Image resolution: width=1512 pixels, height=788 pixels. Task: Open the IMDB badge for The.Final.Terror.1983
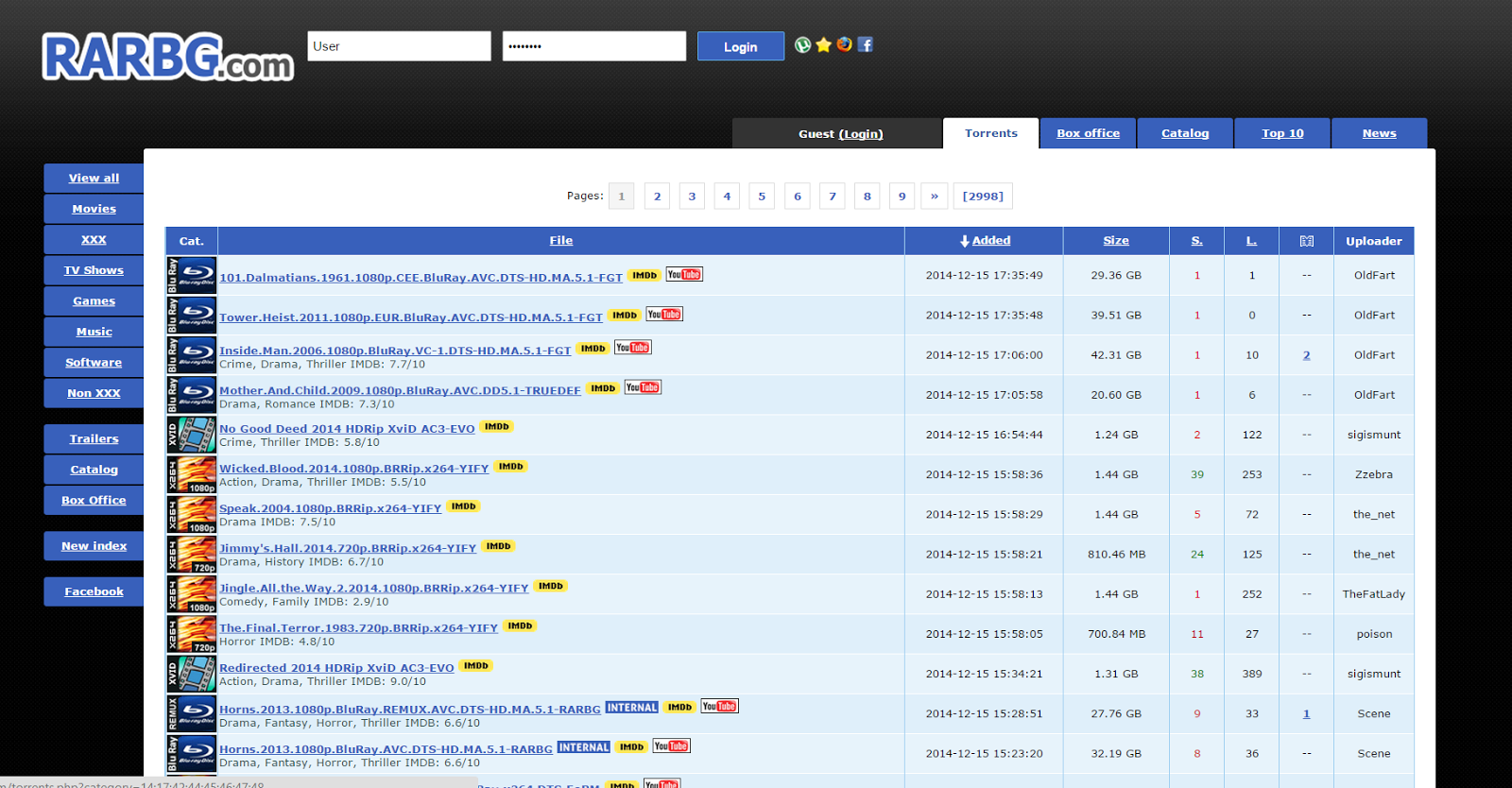click(x=520, y=625)
